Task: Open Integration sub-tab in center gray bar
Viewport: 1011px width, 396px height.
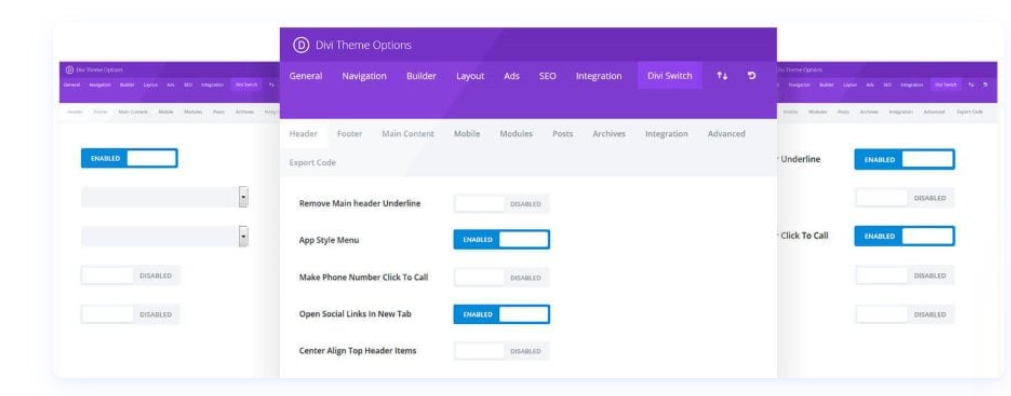Action: coord(666,134)
